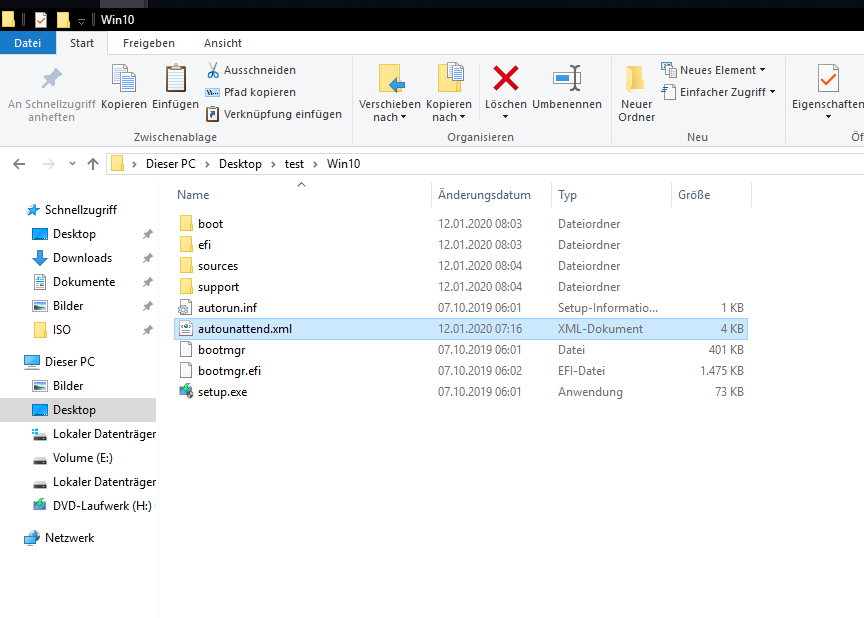
Task: Click the autounattend.xml file icon
Action: coord(186,329)
